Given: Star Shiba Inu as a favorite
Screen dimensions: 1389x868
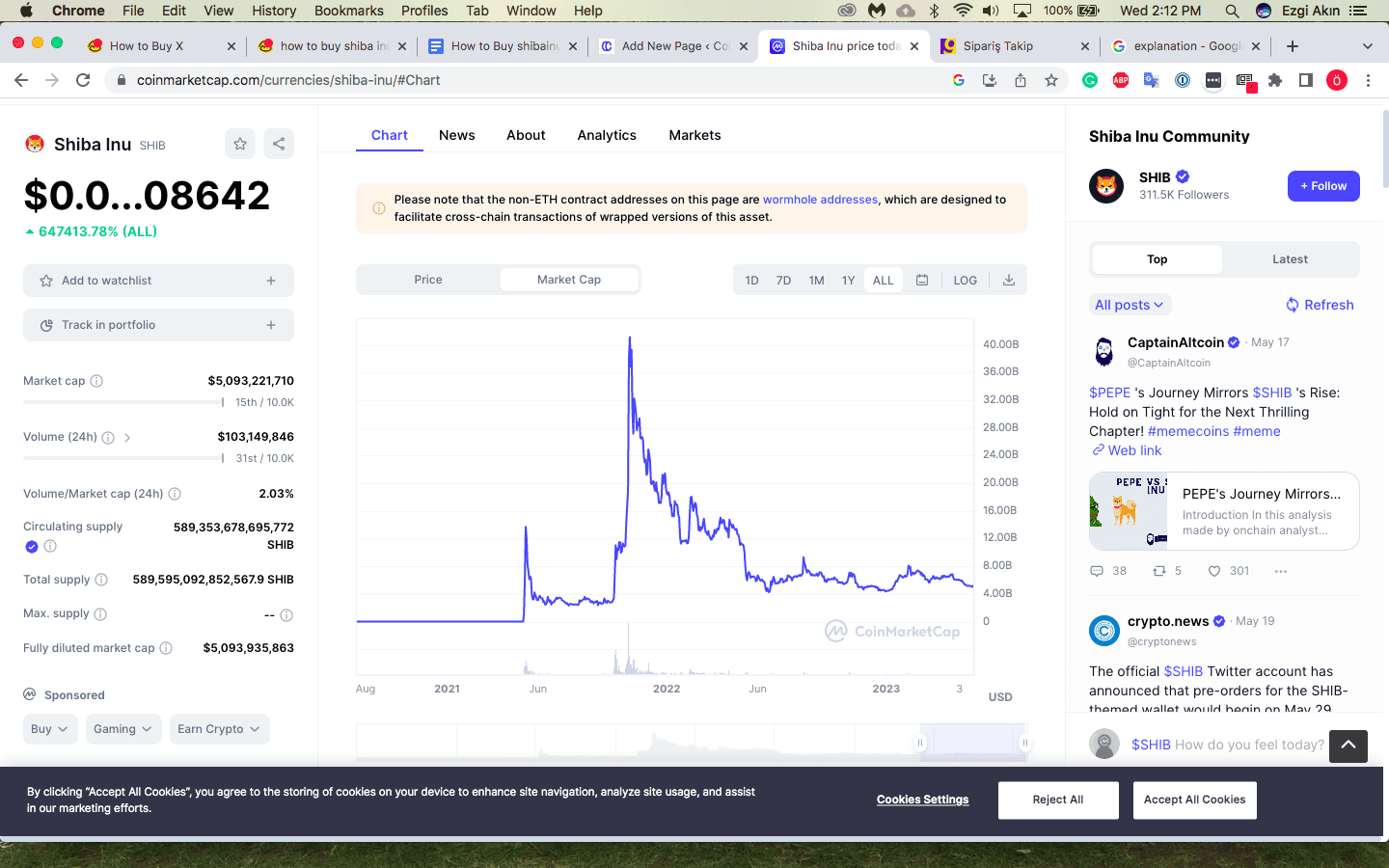Looking at the screenshot, I should 240,144.
